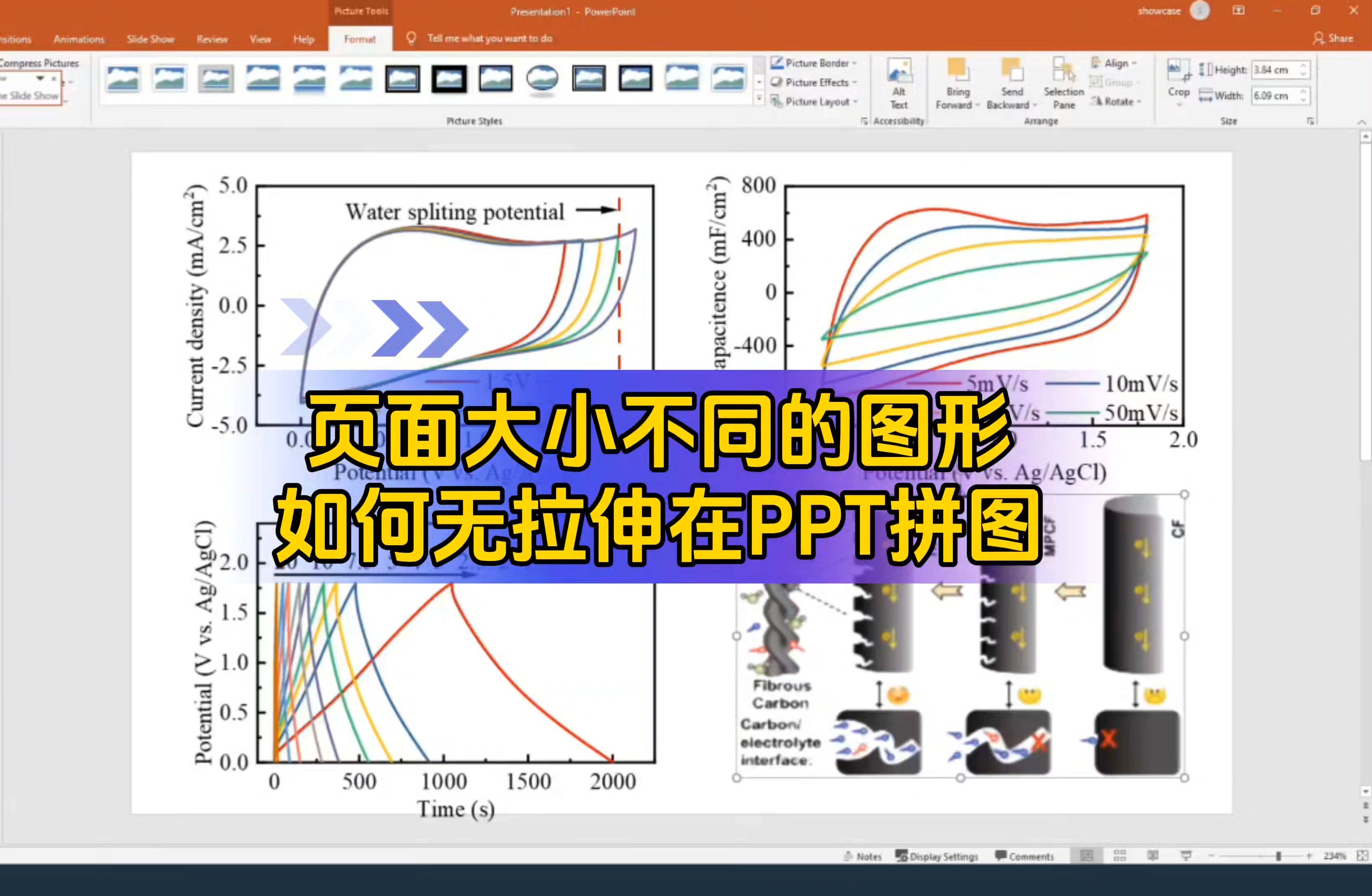The height and width of the screenshot is (896, 1372).
Task: Click Display Settings in status bar
Action: [x=937, y=856]
